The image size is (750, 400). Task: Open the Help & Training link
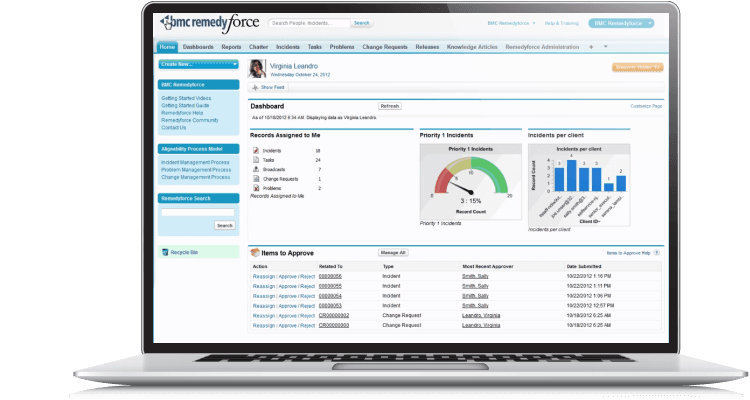coord(562,23)
